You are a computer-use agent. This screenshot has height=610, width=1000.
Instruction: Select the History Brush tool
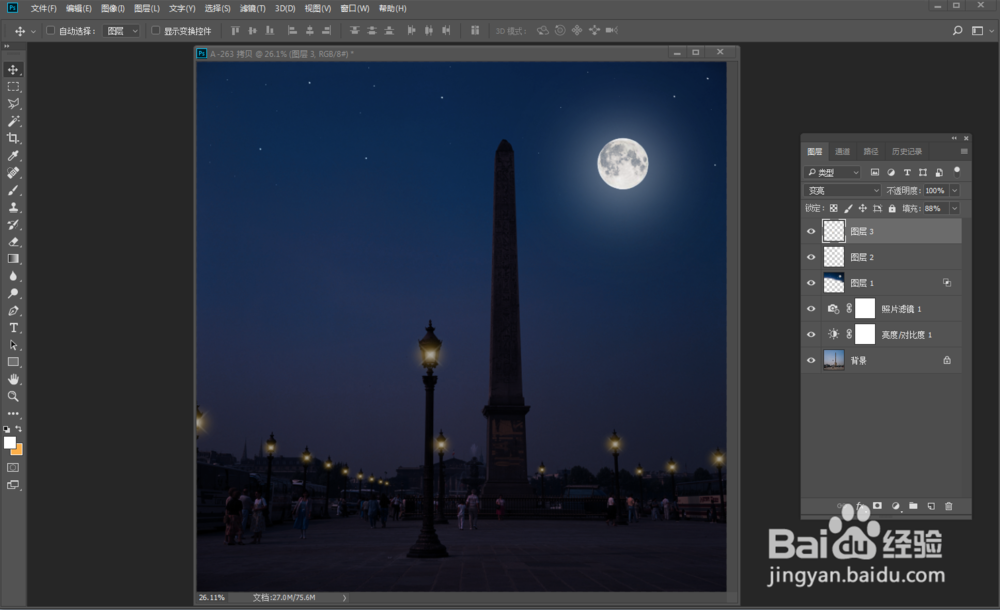pos(13,225)
